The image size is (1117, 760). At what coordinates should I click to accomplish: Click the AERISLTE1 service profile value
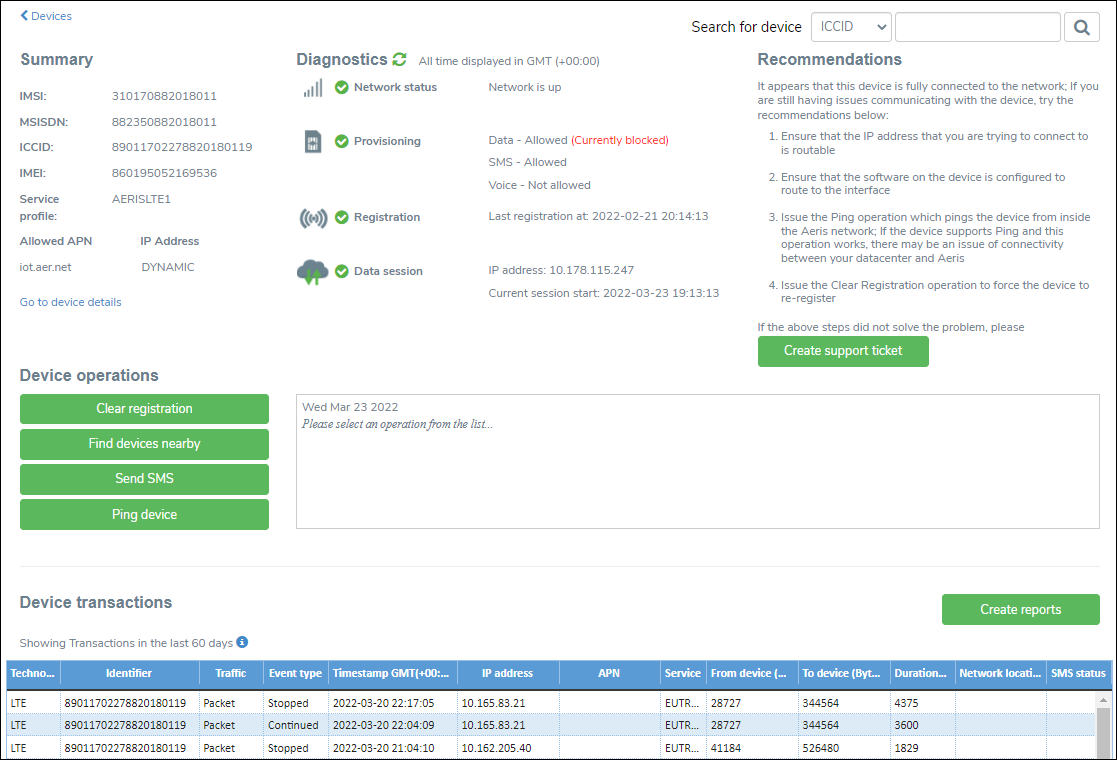pos(141,199)
